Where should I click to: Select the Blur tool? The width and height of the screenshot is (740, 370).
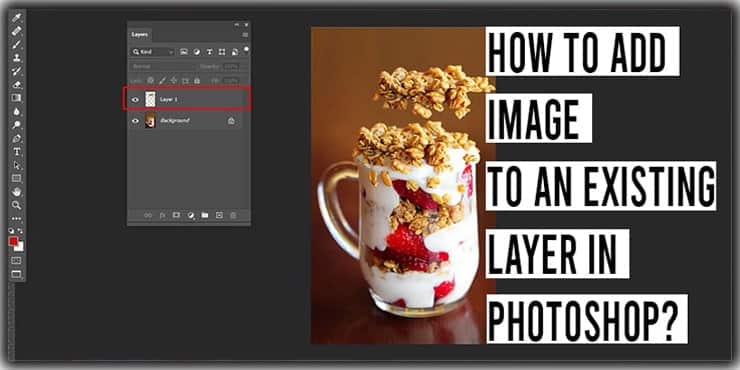click(17, 111)
